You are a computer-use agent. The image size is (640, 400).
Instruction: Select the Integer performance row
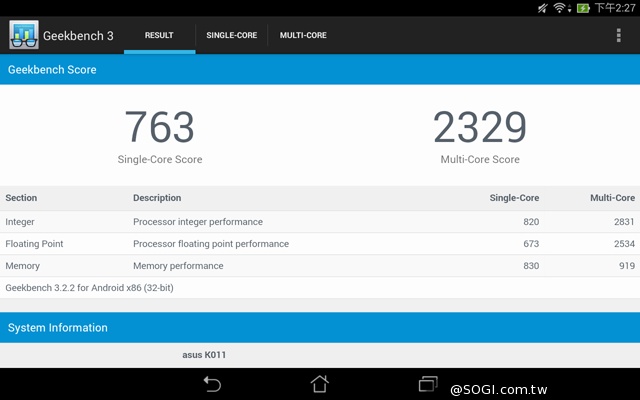coord(320,222)
